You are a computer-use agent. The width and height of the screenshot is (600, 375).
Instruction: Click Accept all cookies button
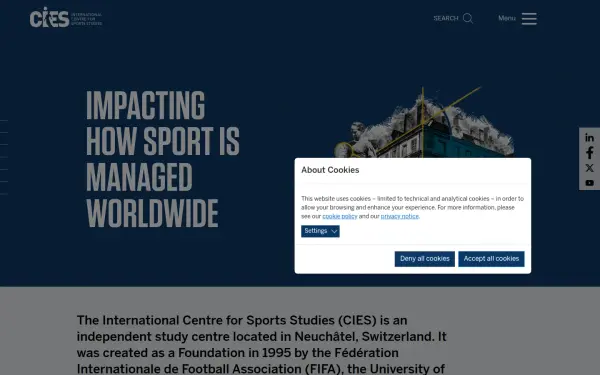click(491, 259)
